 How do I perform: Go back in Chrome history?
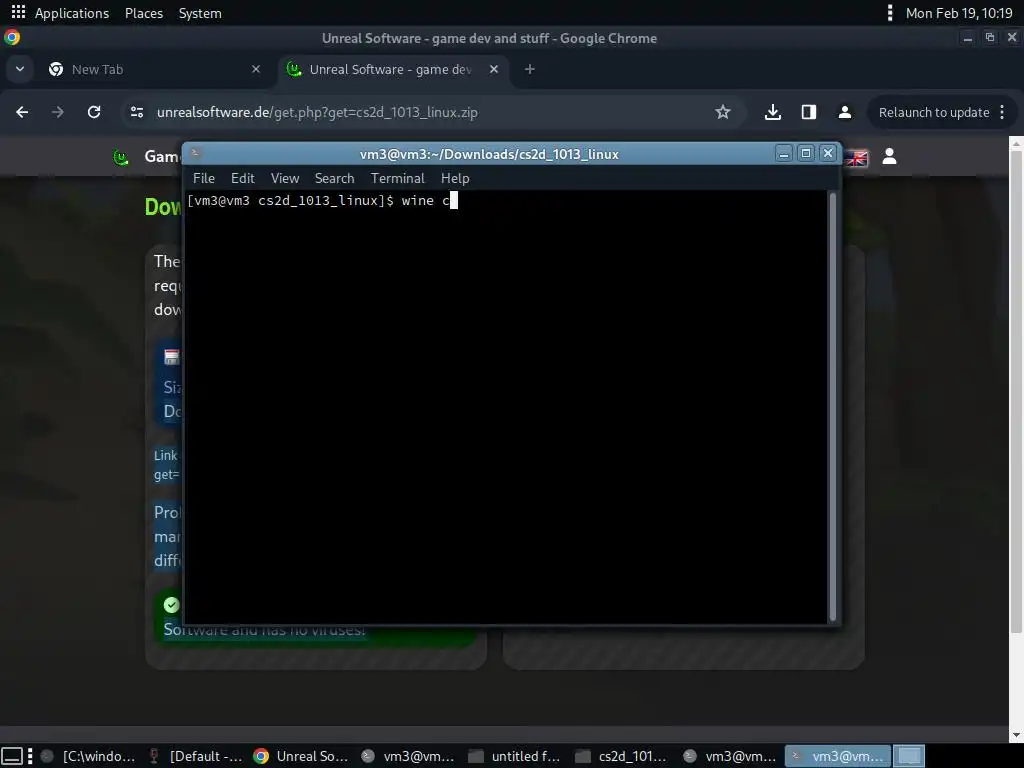pos(22,112)
